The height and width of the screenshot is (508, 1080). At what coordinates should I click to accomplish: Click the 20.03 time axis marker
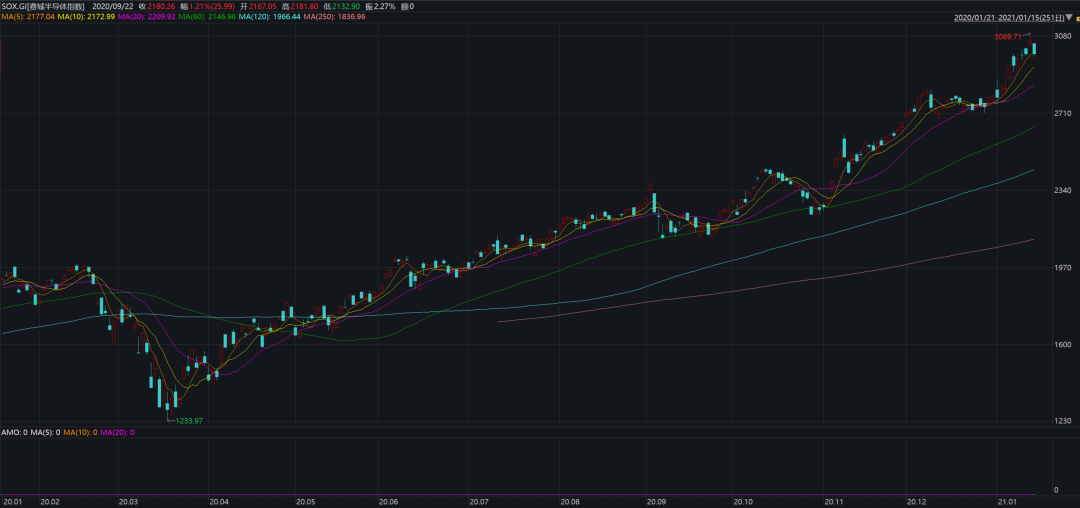coord(128,502)
